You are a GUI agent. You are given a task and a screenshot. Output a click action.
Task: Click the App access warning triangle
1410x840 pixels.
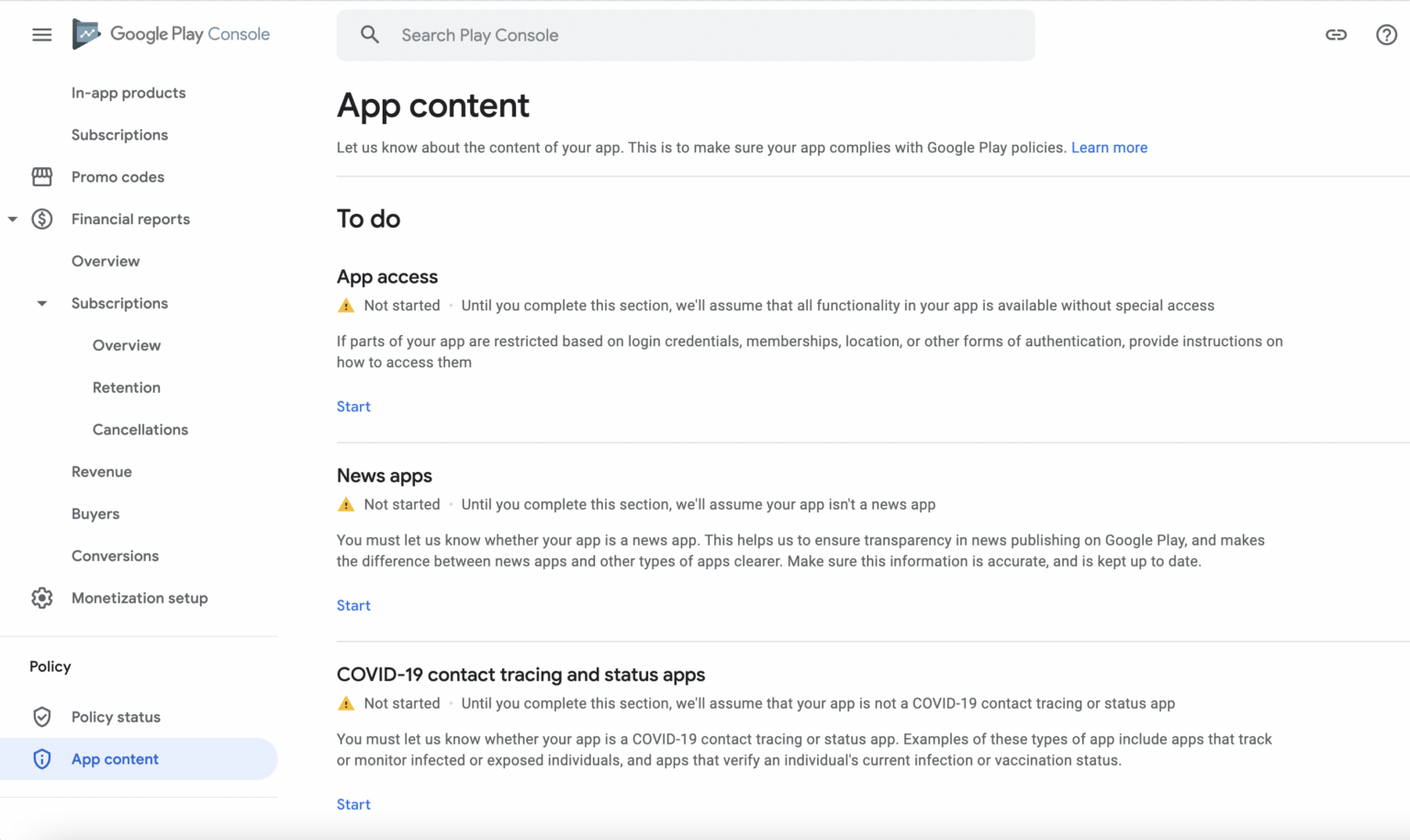(346, 306)
